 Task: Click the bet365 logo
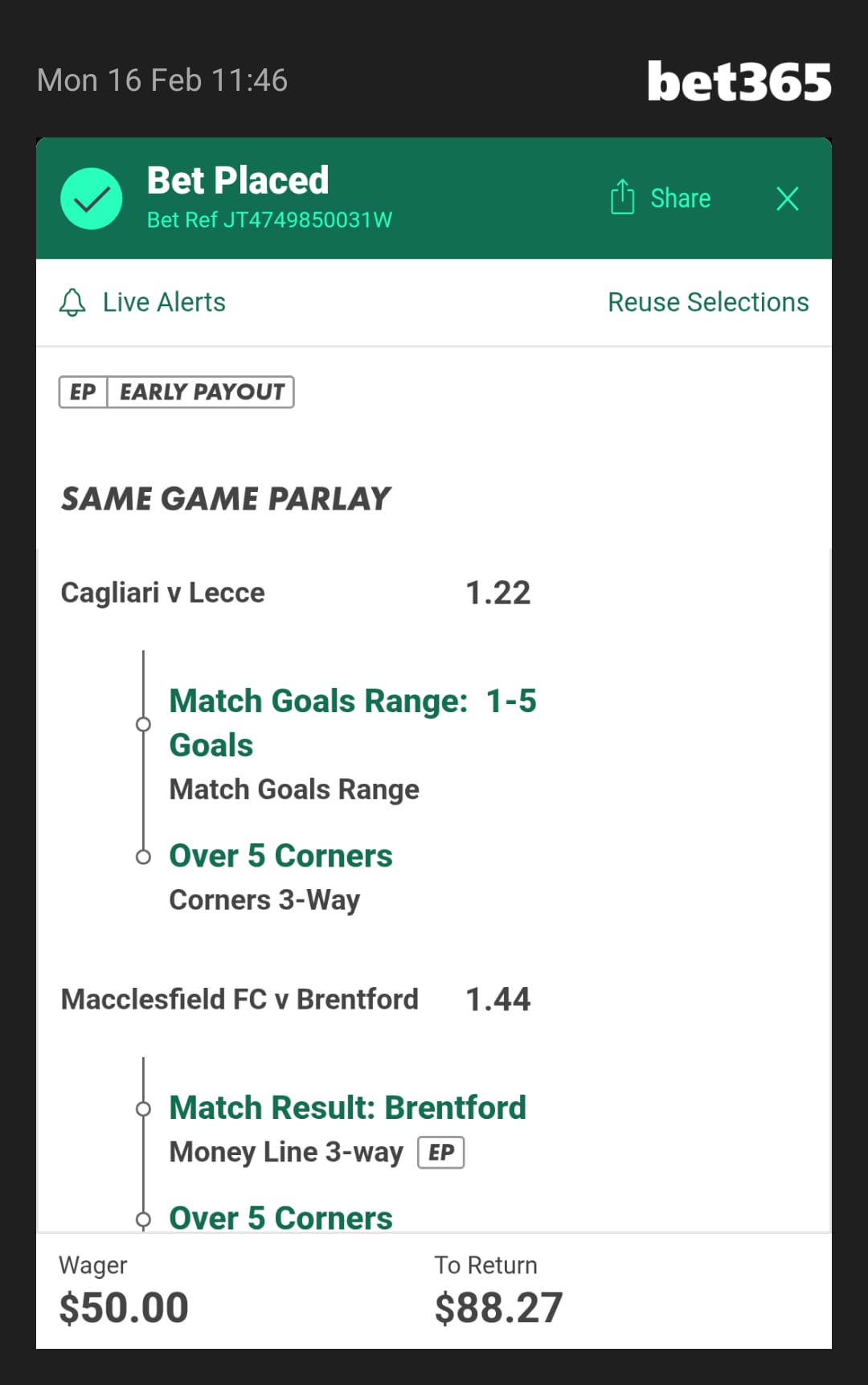point(739,82)
